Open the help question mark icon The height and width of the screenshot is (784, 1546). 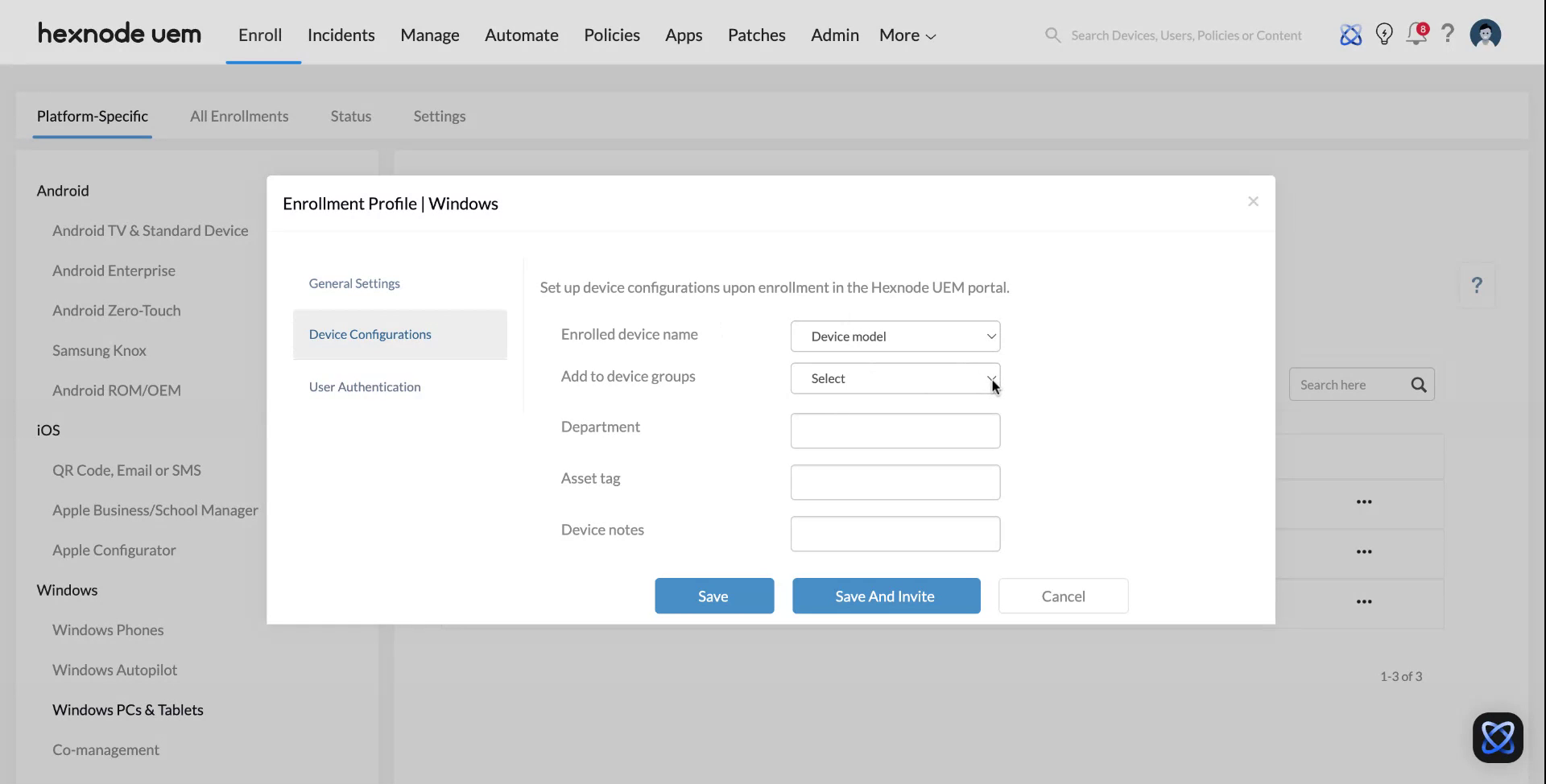click(1449, 35)
